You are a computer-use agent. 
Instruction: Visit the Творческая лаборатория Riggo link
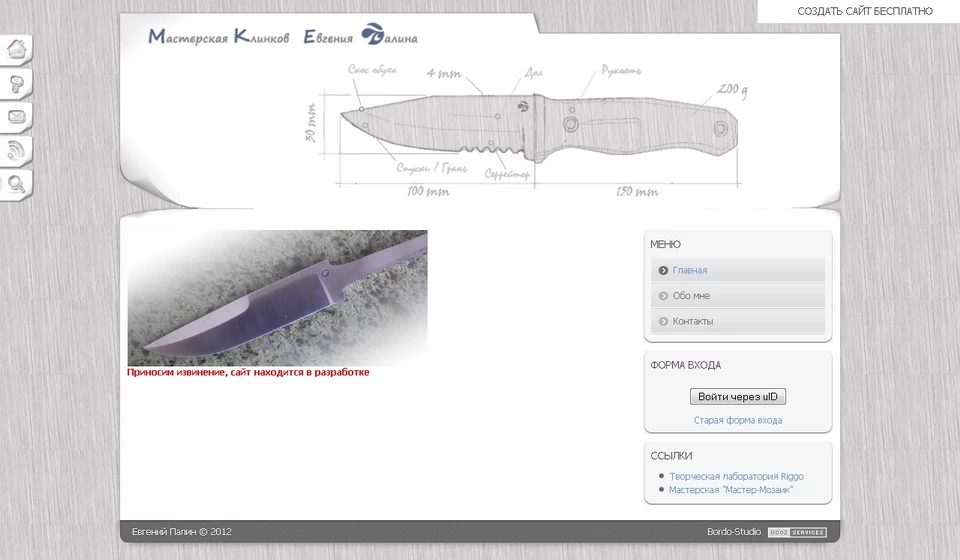[736, 476]
